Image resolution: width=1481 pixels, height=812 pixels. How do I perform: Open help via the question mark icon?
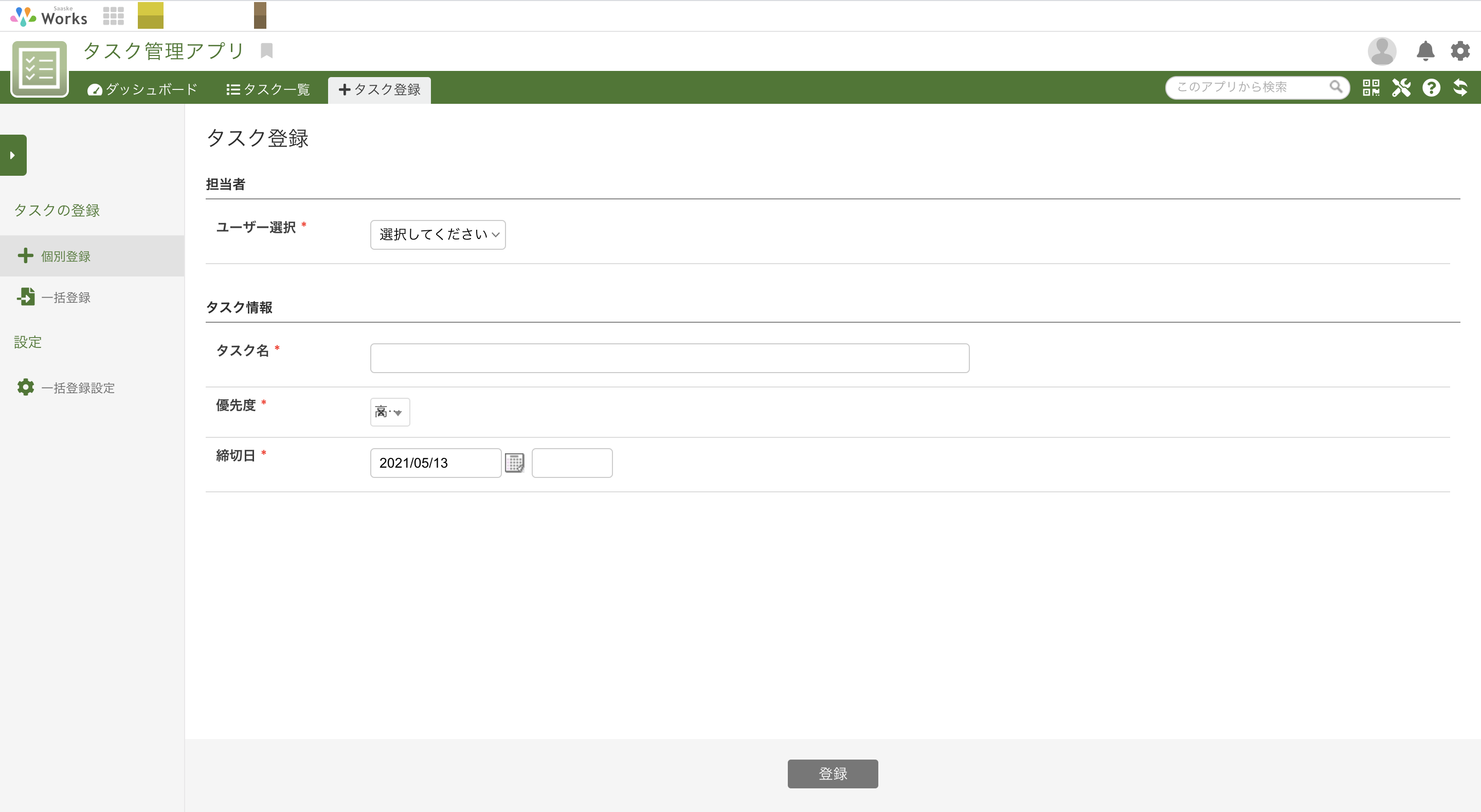point(1432,87)
